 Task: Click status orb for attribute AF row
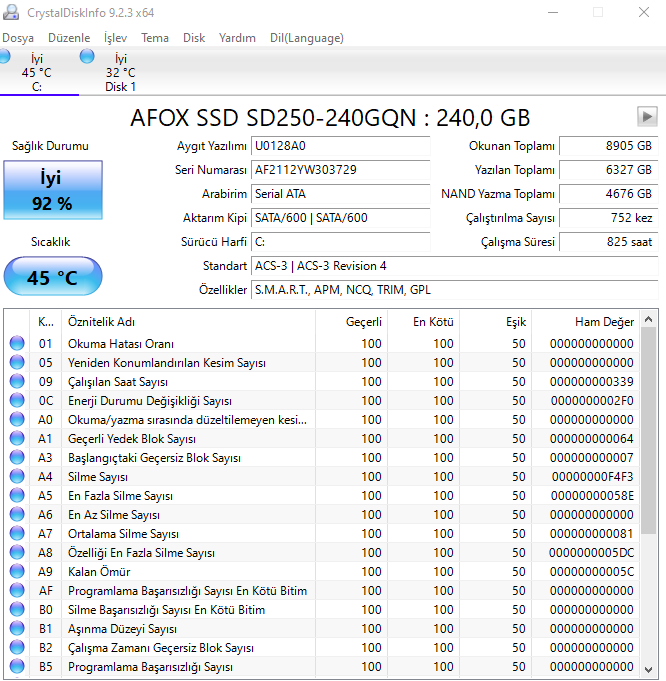[17, 590]
